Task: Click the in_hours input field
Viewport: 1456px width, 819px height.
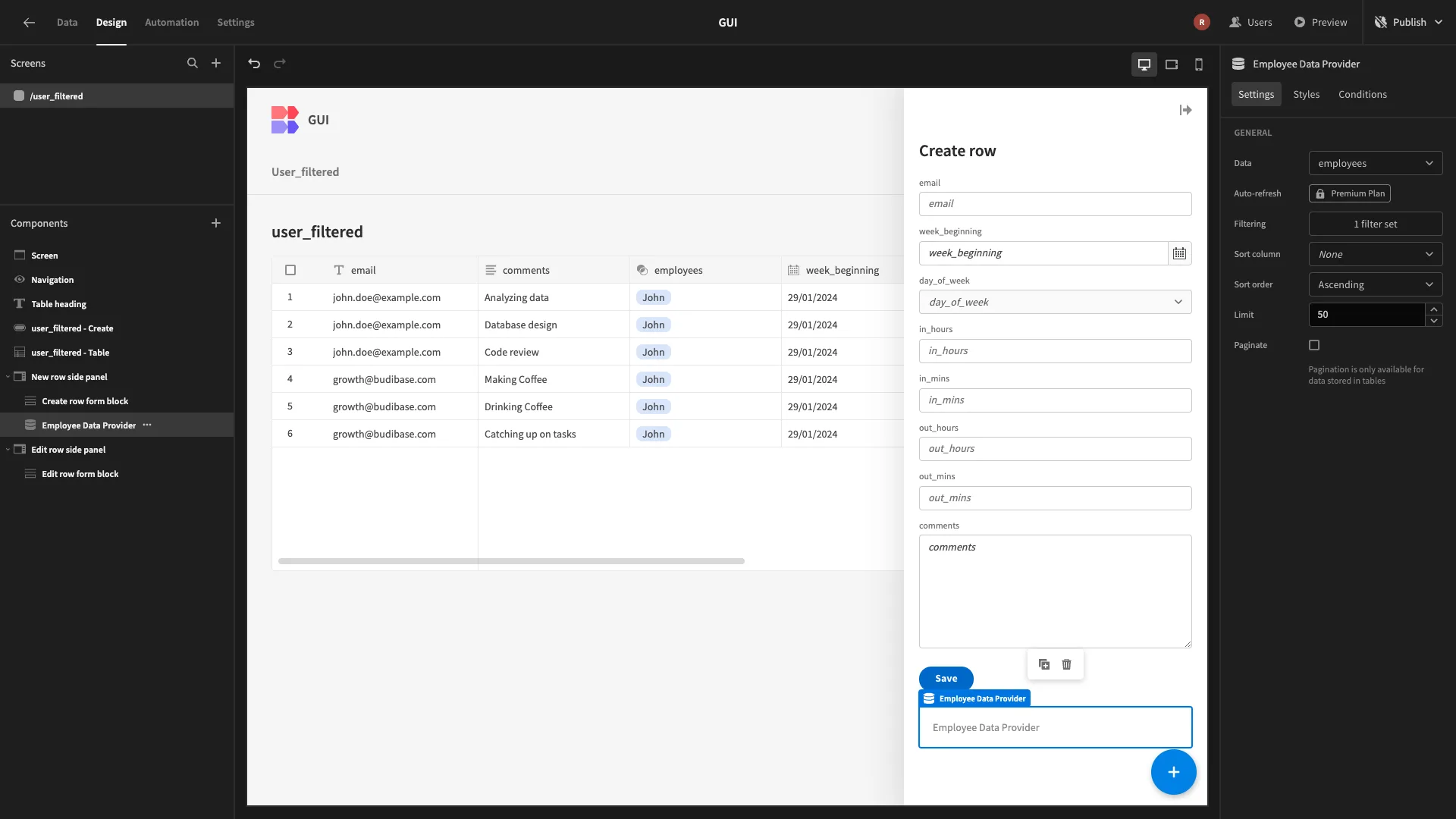Action: pos(1055,351)
